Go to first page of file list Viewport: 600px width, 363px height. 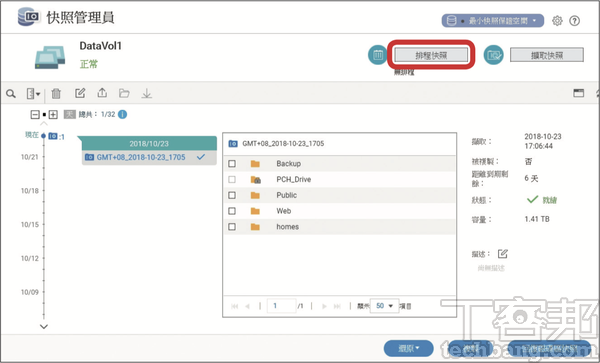coord(235,306)
